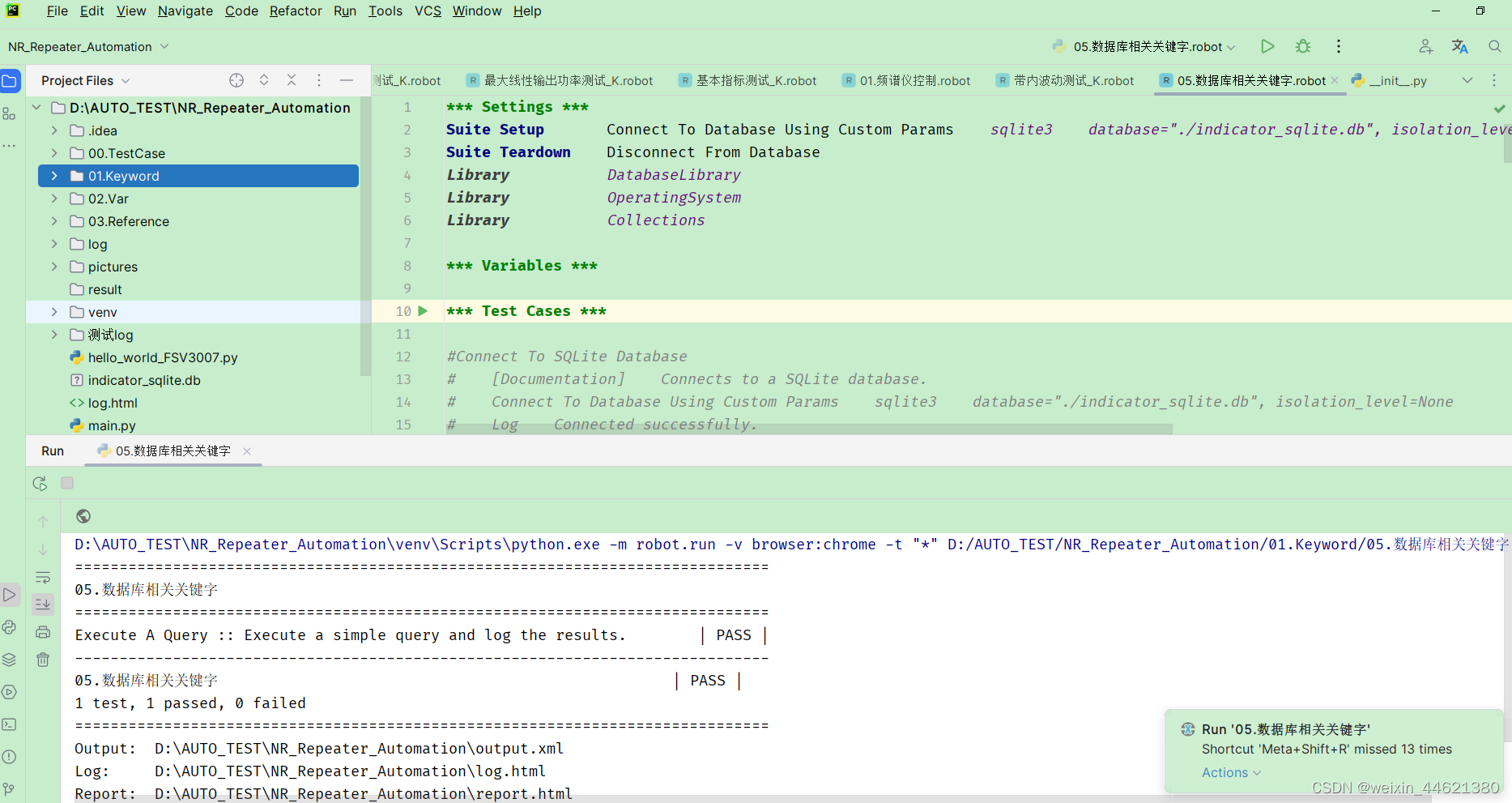
Task: Open the Python Console from left sidebar
Action: pos(10,627)
